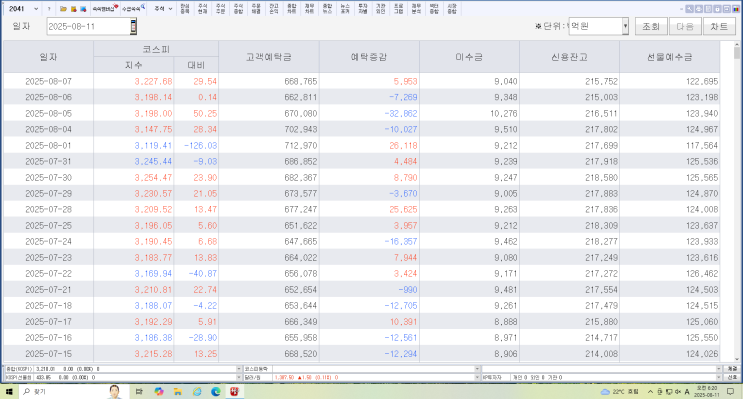Click the printer icon at top right
The height and width of the screenshot is (399, 743).
[x=699, y=9]
